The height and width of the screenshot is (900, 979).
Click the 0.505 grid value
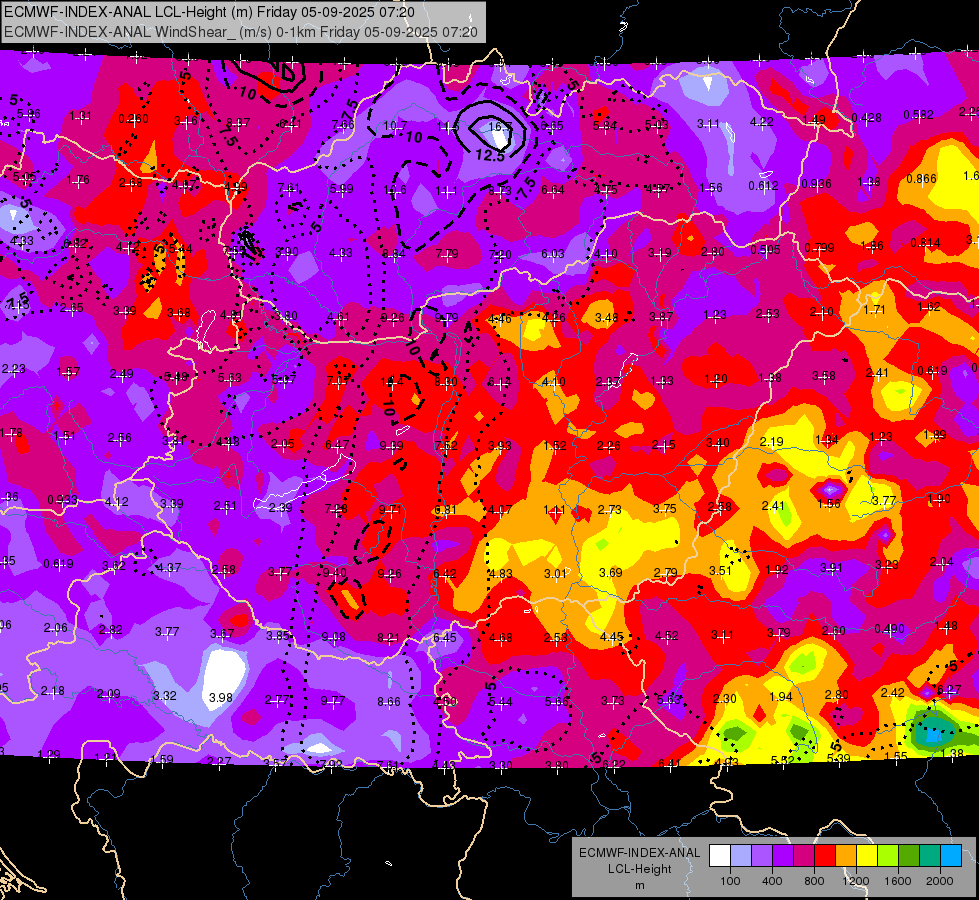[765, 250]
